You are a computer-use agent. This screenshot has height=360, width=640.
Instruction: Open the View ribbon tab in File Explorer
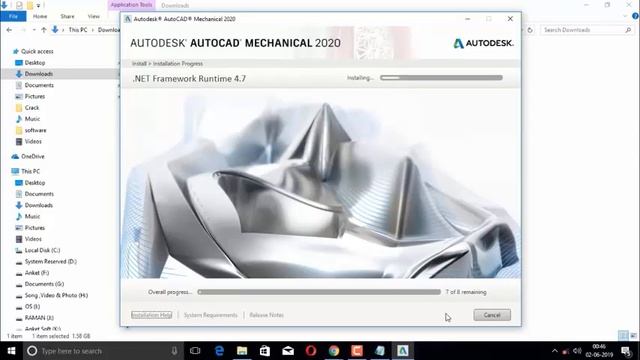point(93,16)
